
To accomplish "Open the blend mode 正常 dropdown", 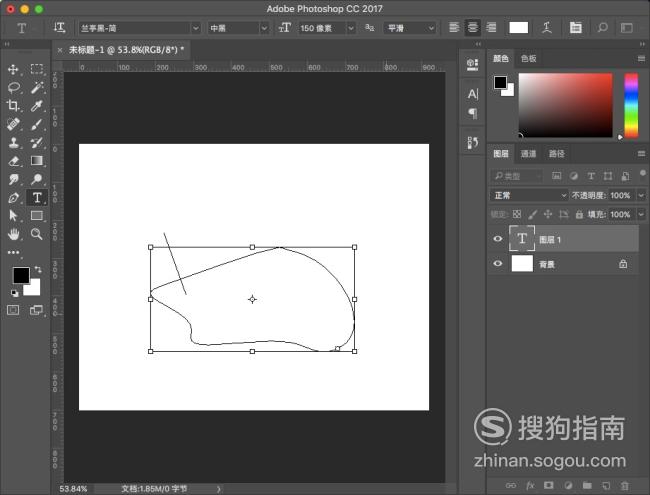I will tap(529, 195).
